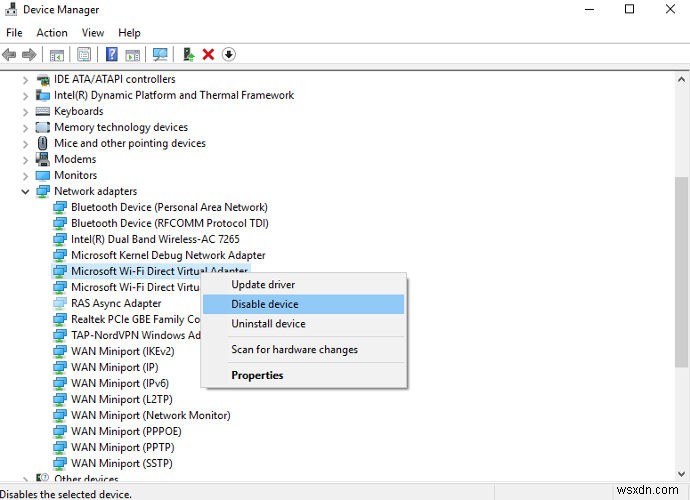Click Show/Hide Console Tree toolbar icon
Screen dimensions: 690x500
coord(57,55)
